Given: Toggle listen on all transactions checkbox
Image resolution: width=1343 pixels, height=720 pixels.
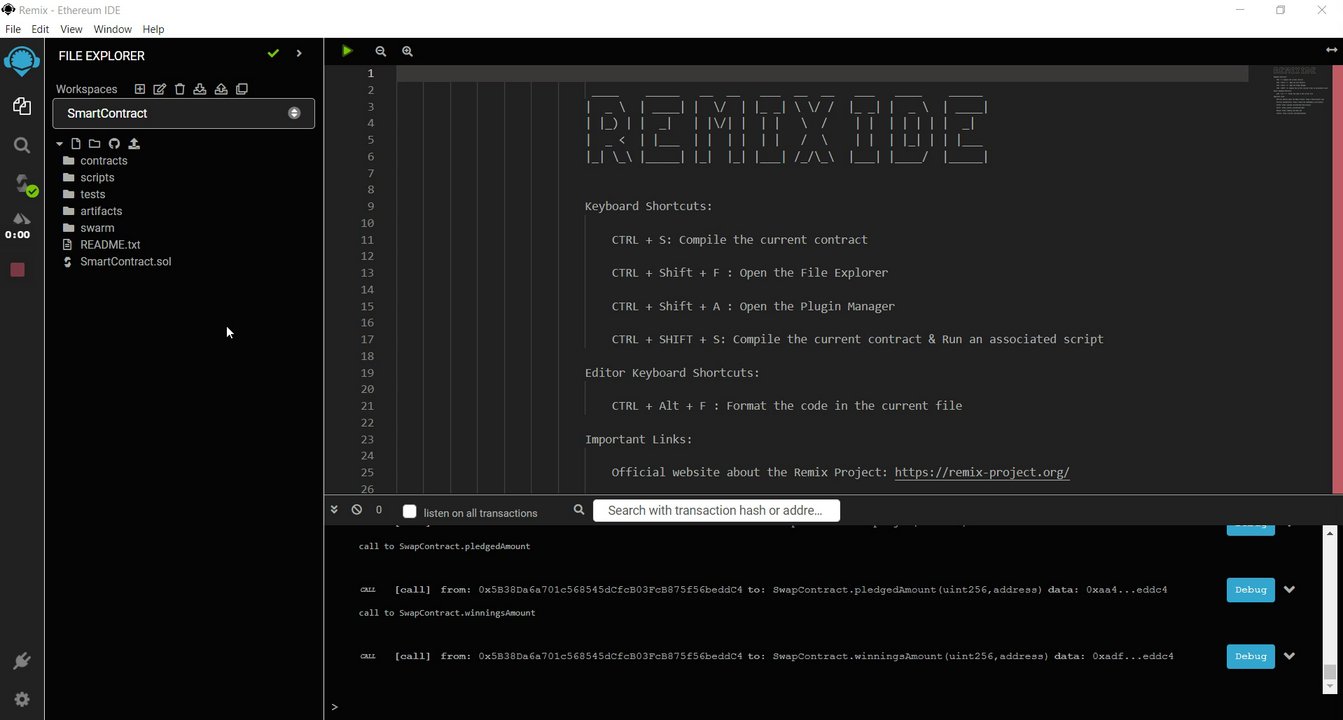Looking at the screenshot, I should [x=409, y=511].
